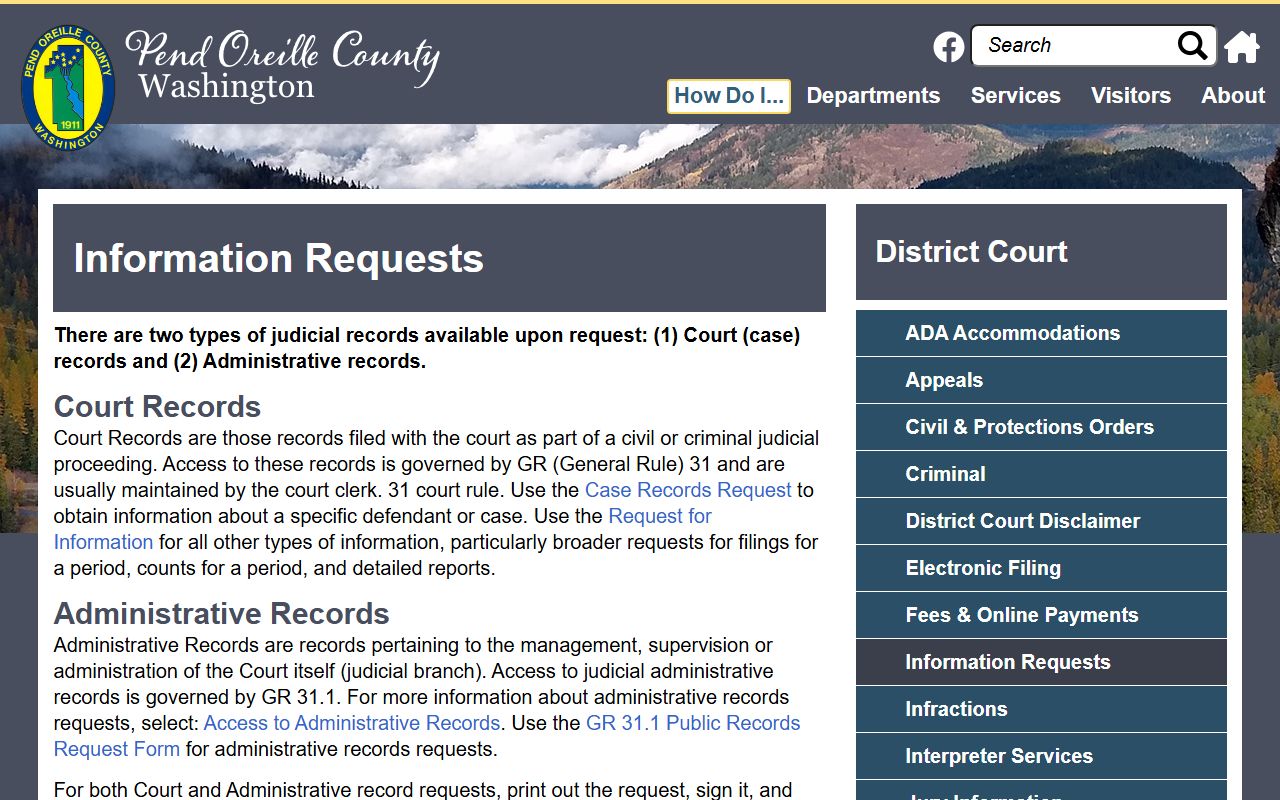Open the Request for Information link
The width and height of the screenshot is (1280, 800).
[383, 529]
